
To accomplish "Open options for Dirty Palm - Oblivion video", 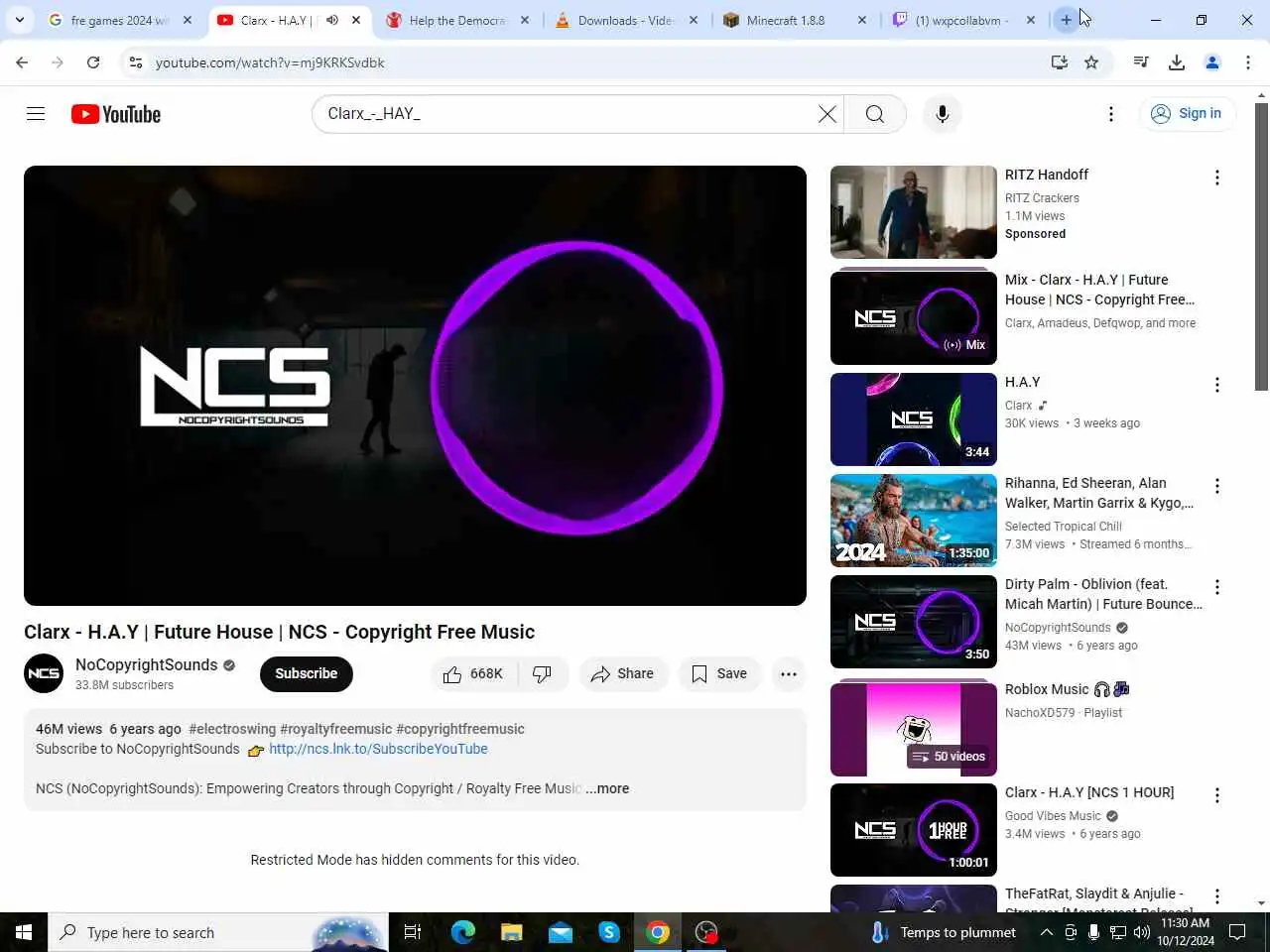I will [1217, 587].
